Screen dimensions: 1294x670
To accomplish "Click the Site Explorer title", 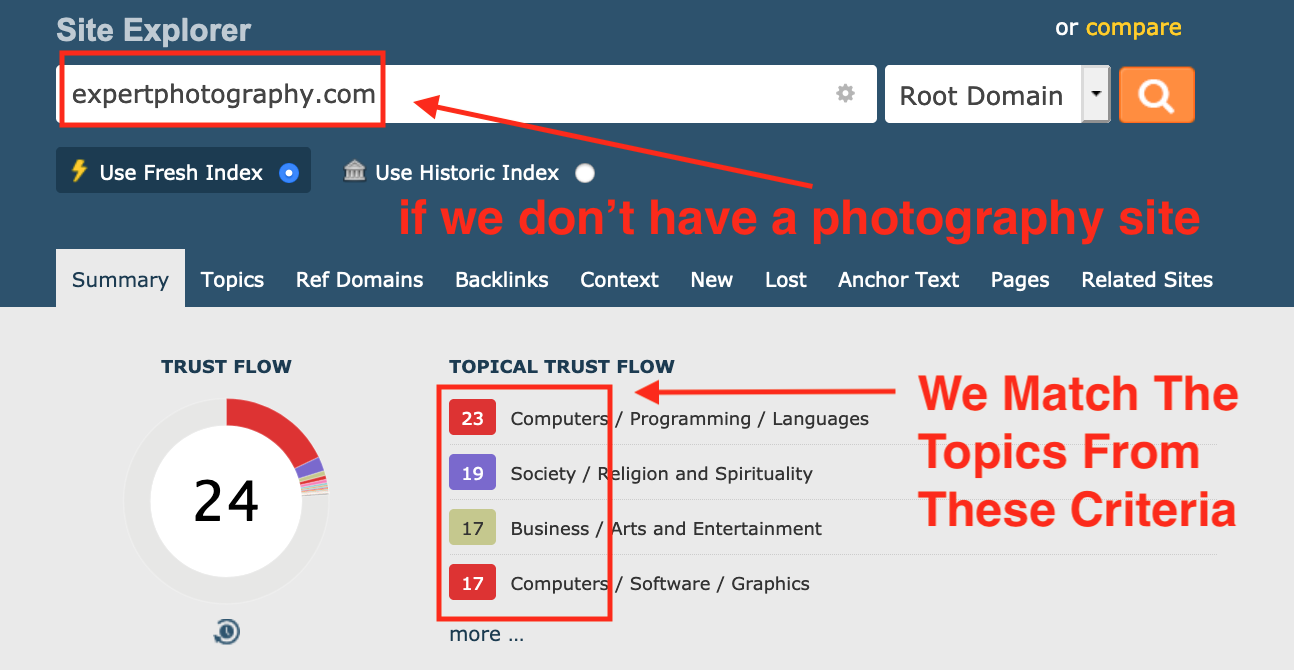I will [x=154, y=29].
